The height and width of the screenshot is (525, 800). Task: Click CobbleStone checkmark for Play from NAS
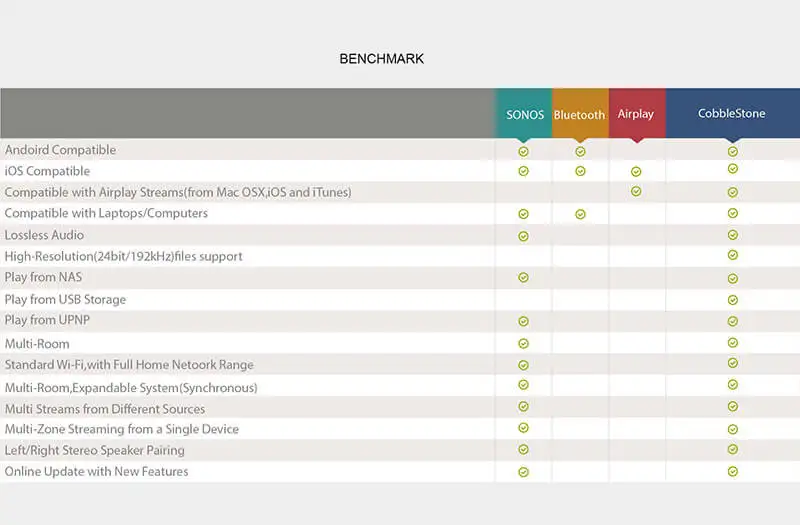(733, 279)
